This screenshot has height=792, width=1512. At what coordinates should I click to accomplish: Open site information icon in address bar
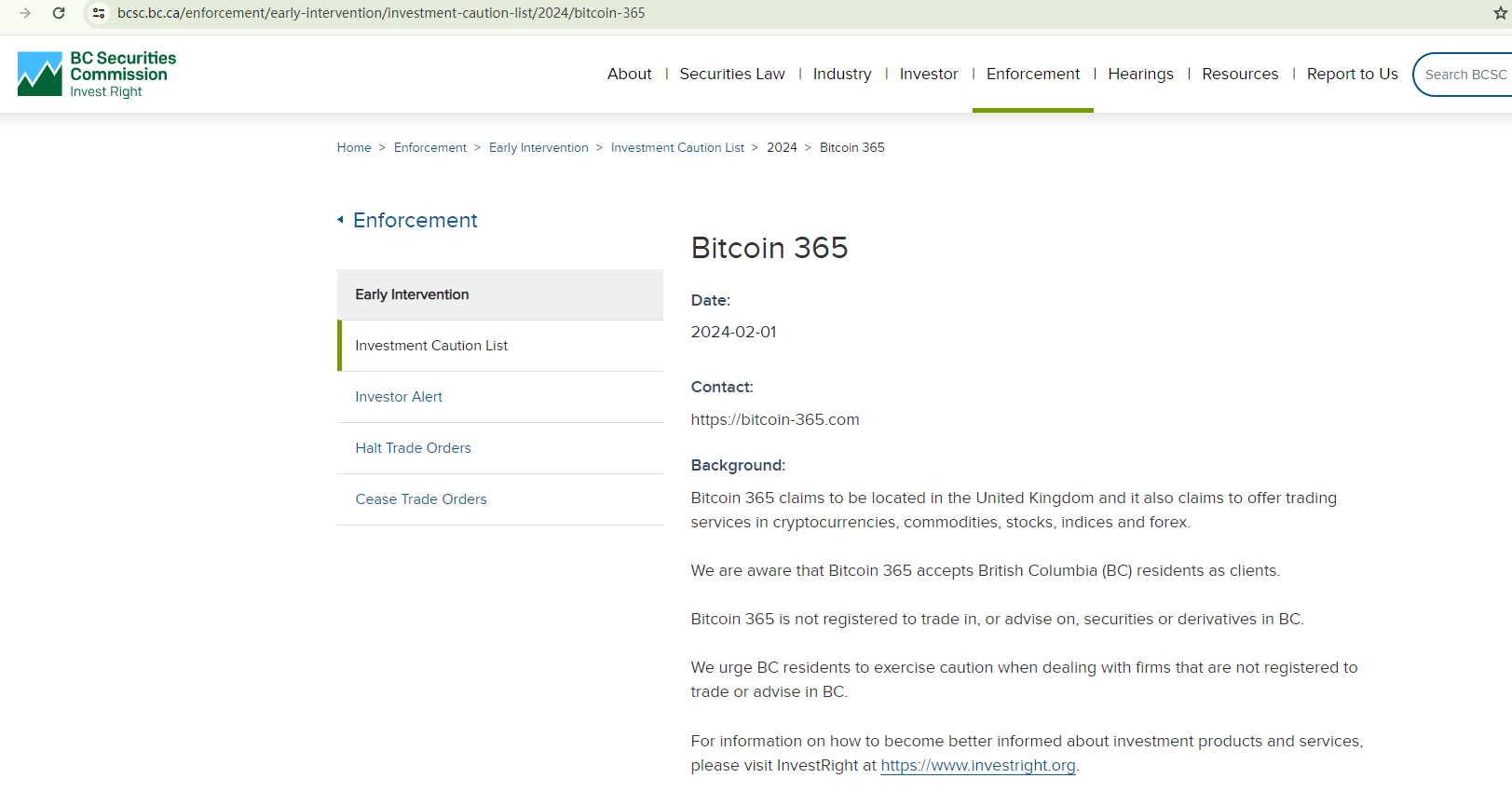point(99,13)
